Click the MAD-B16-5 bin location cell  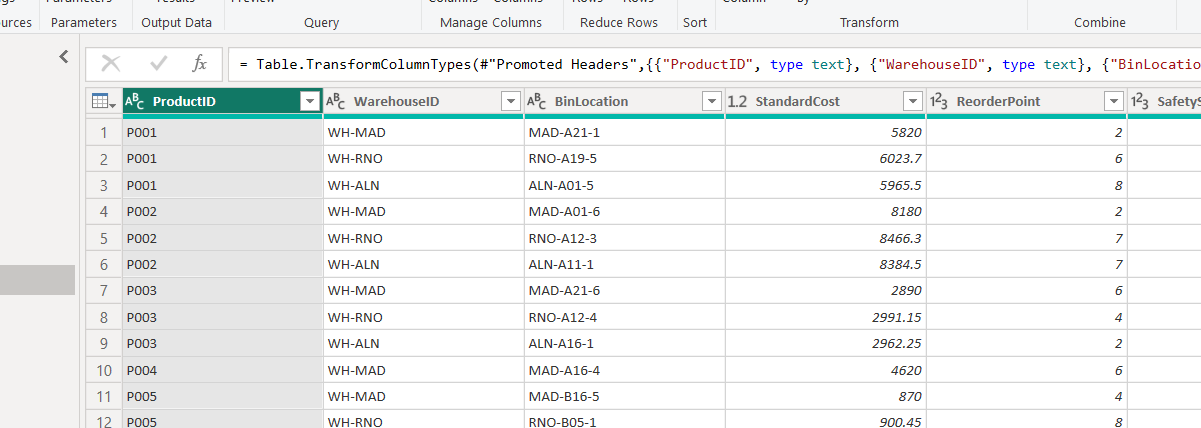[624, 396]
